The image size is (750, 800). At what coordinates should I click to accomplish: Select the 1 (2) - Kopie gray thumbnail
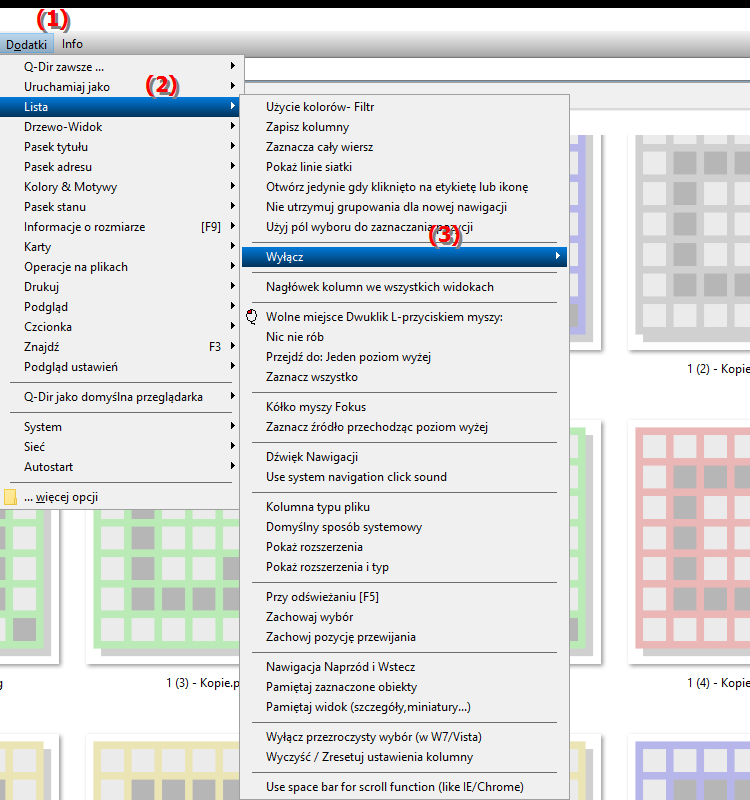691,240
